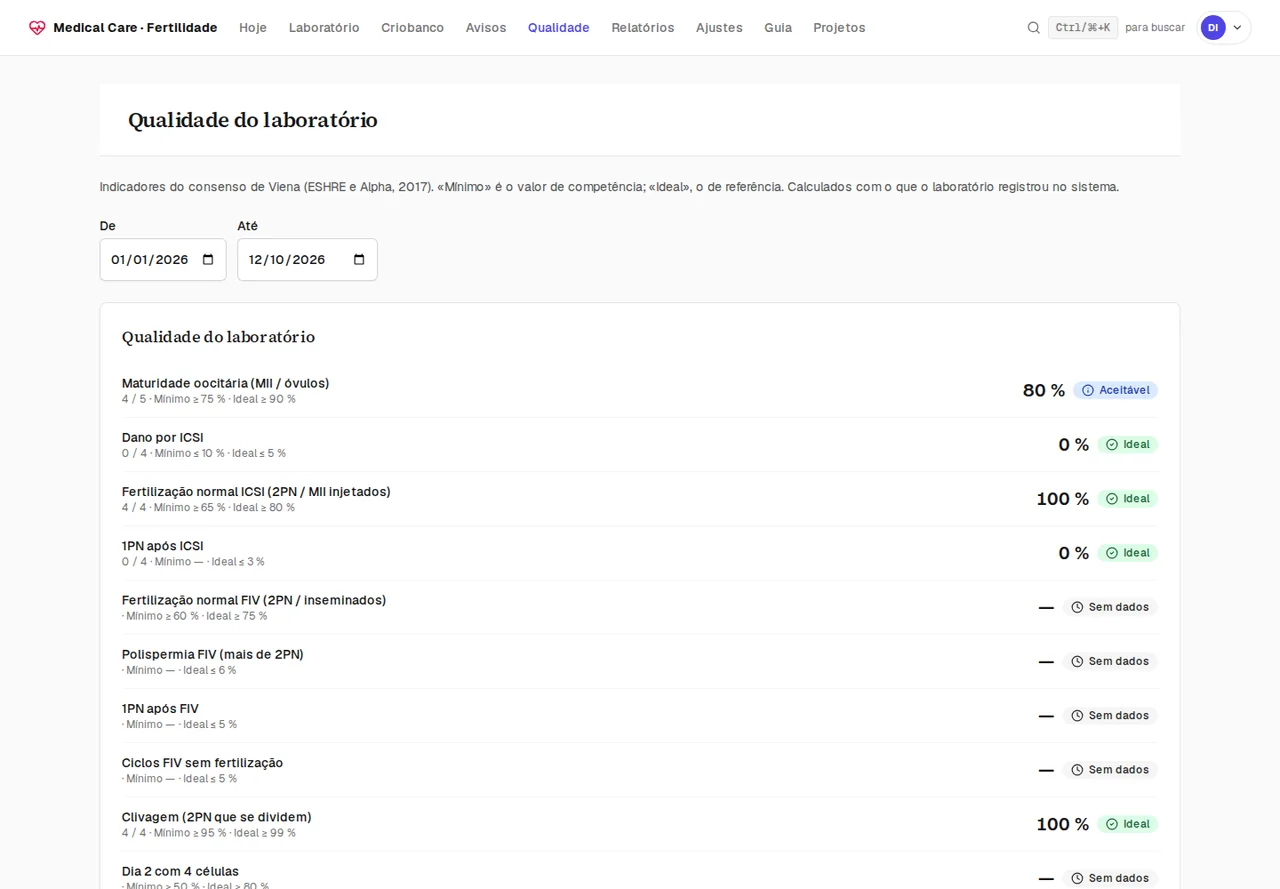
Task: Click the Ciclos FIV sem fertilização label
Action: pos(202,763)
